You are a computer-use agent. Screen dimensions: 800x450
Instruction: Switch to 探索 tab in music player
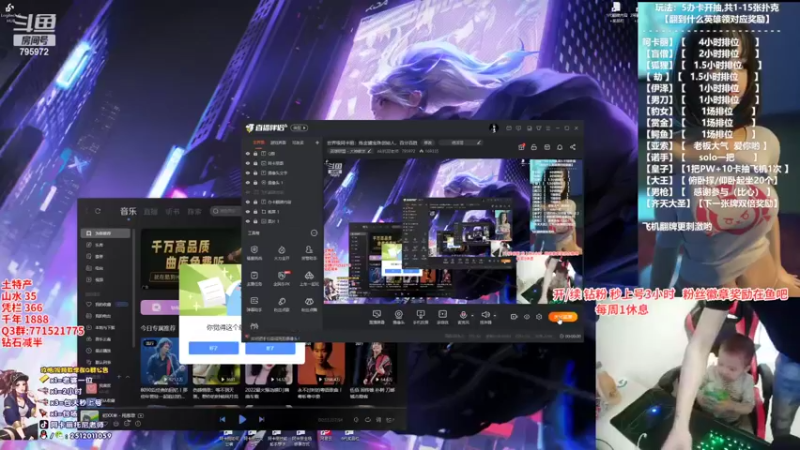(194, 211)
